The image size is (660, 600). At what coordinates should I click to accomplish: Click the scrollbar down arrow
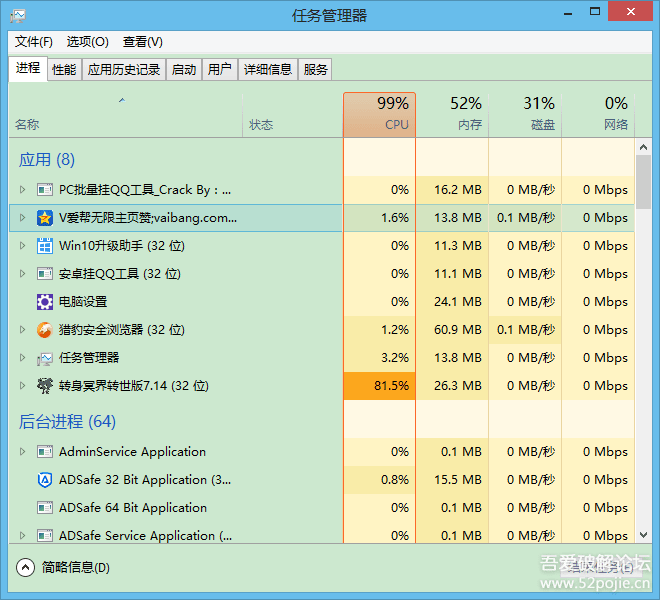pyautogui.click(x=643, y=535)
